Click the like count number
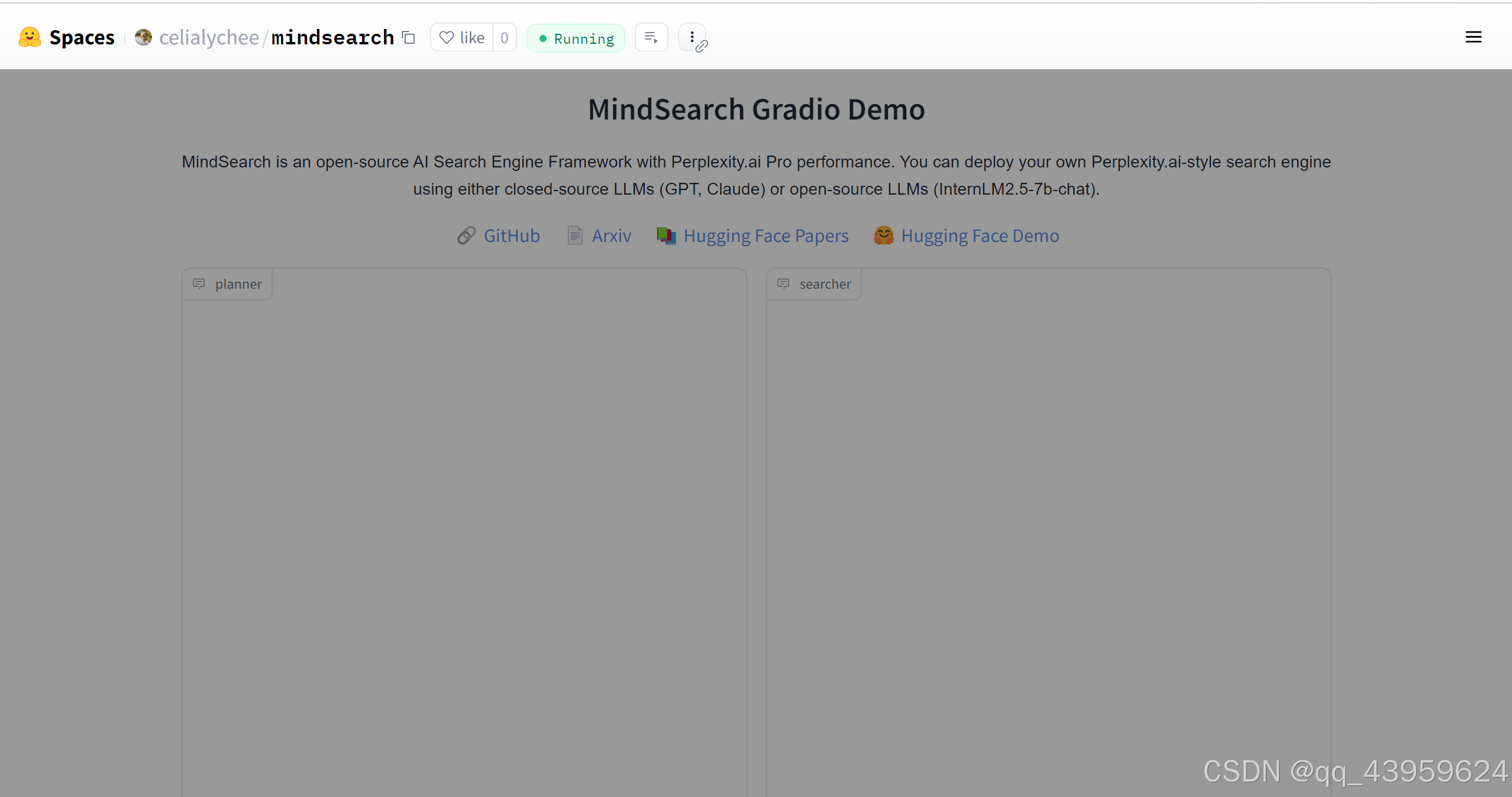Image resolution: width=1512 pixels, height=797 pixels. tap(504, 38)
